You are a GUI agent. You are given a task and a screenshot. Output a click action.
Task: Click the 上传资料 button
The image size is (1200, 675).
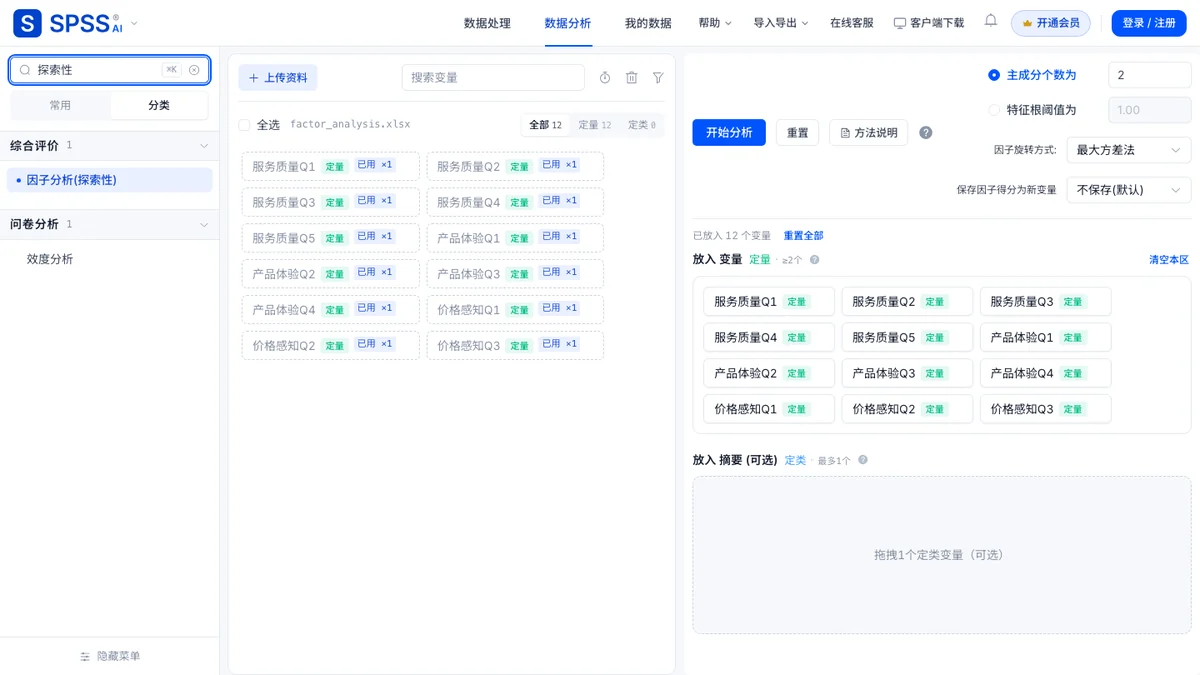tap(278, 78)
